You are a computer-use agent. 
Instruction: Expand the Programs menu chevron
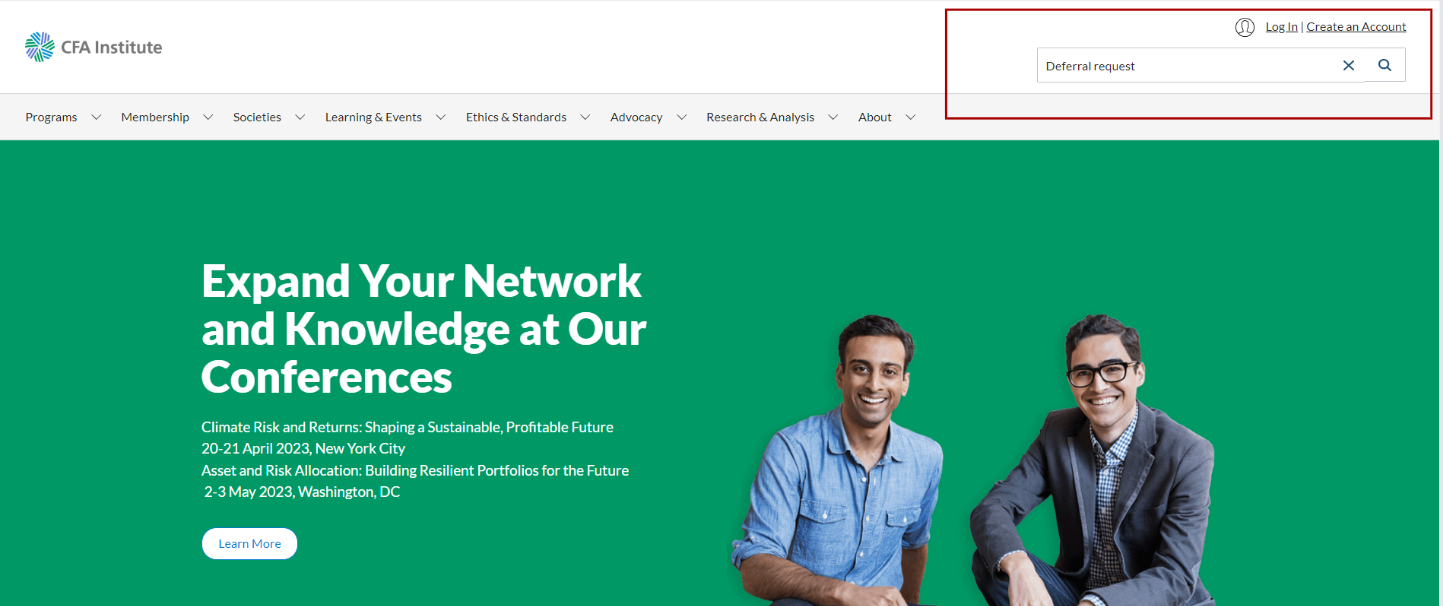[x=96, y=117]
